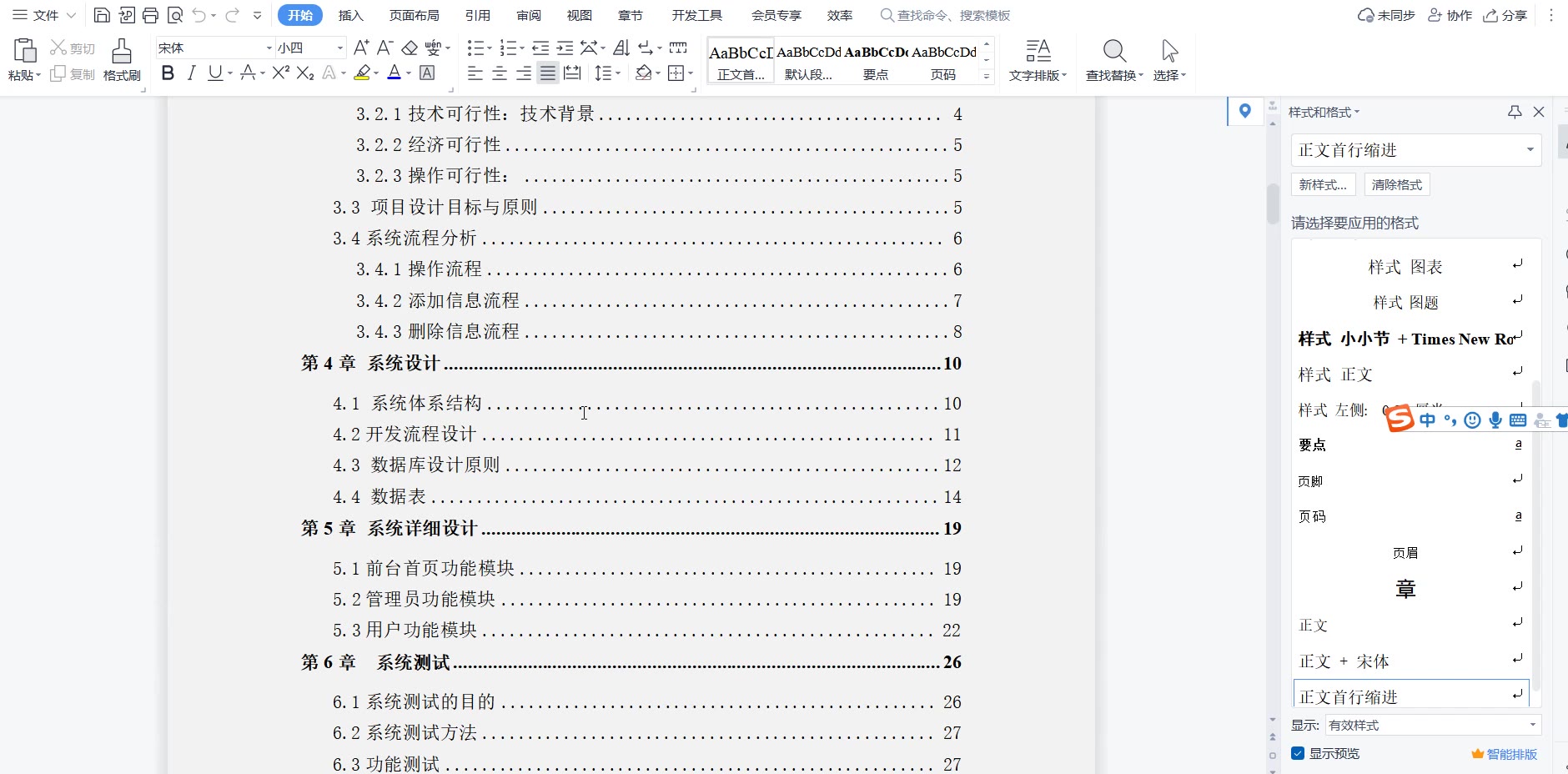Pin the Styles and Formatting panel

(1515, 112)
